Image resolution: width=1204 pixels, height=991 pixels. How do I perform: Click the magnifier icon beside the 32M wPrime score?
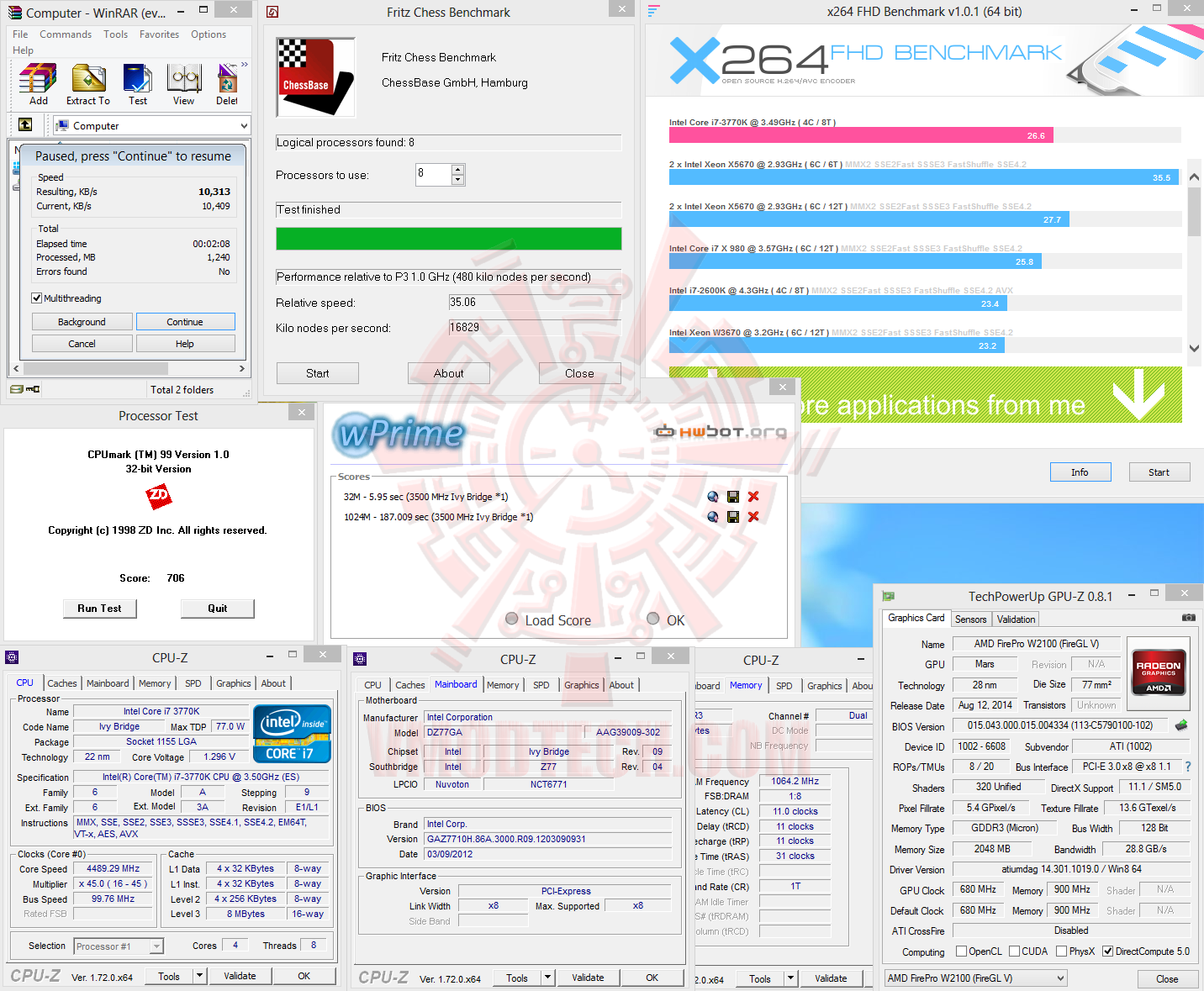coord(712,496)
